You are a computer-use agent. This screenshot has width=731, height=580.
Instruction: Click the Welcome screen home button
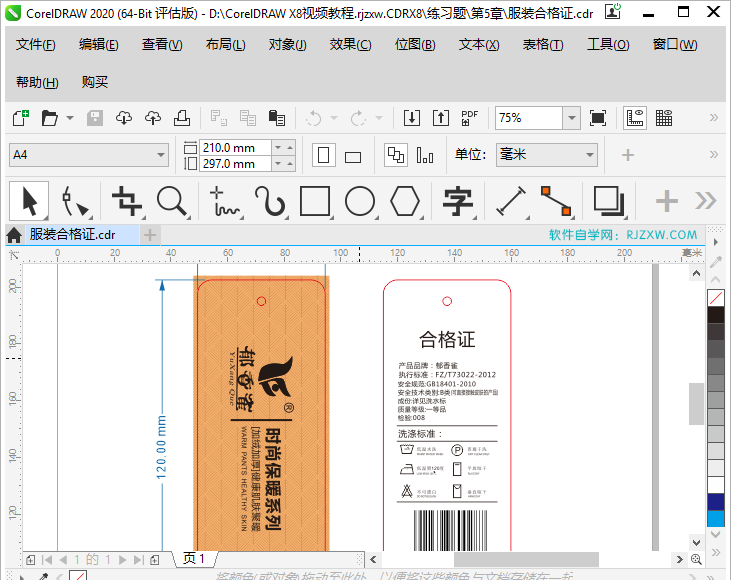coord(14,235)
